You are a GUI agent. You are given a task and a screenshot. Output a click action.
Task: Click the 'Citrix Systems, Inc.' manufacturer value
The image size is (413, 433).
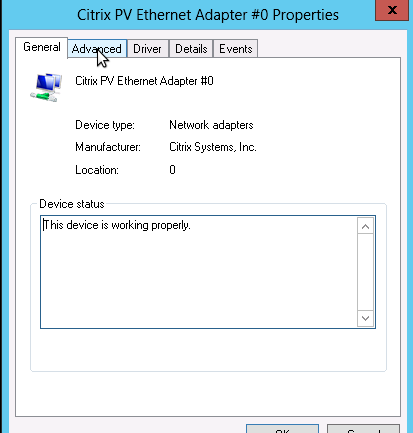(x=213, y=147)
